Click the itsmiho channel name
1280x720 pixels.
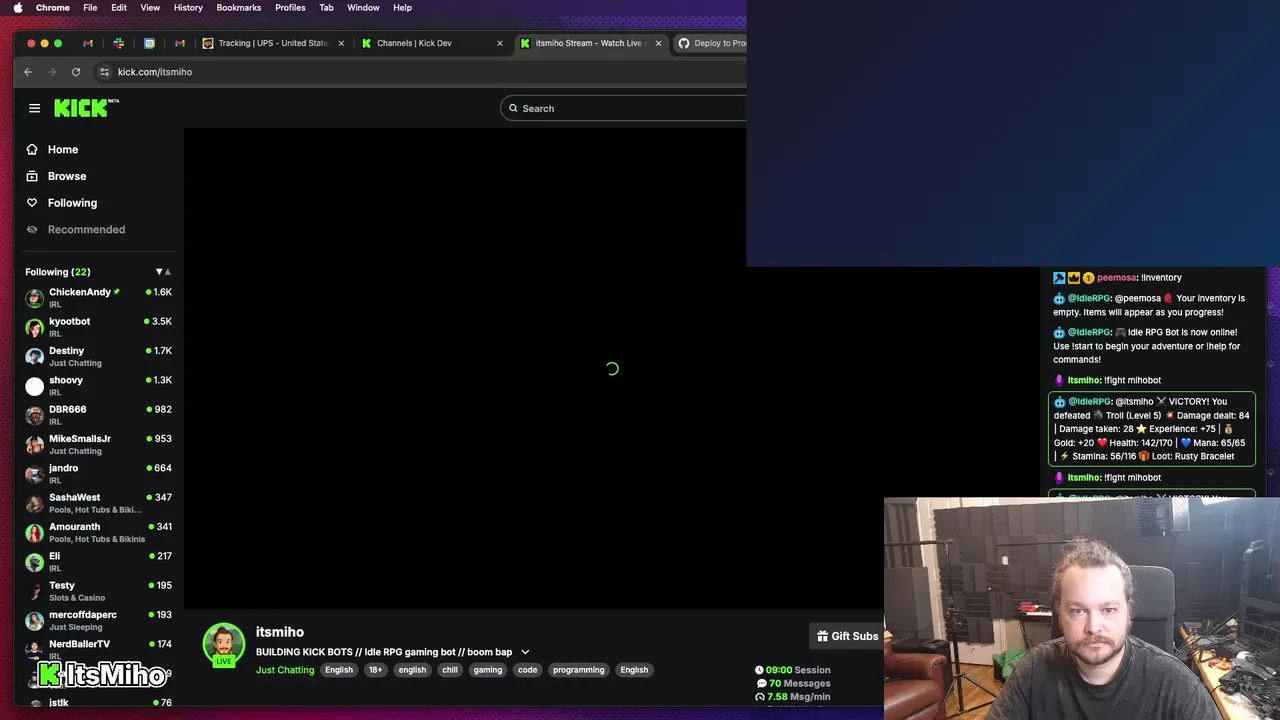(x=280, y=632)
